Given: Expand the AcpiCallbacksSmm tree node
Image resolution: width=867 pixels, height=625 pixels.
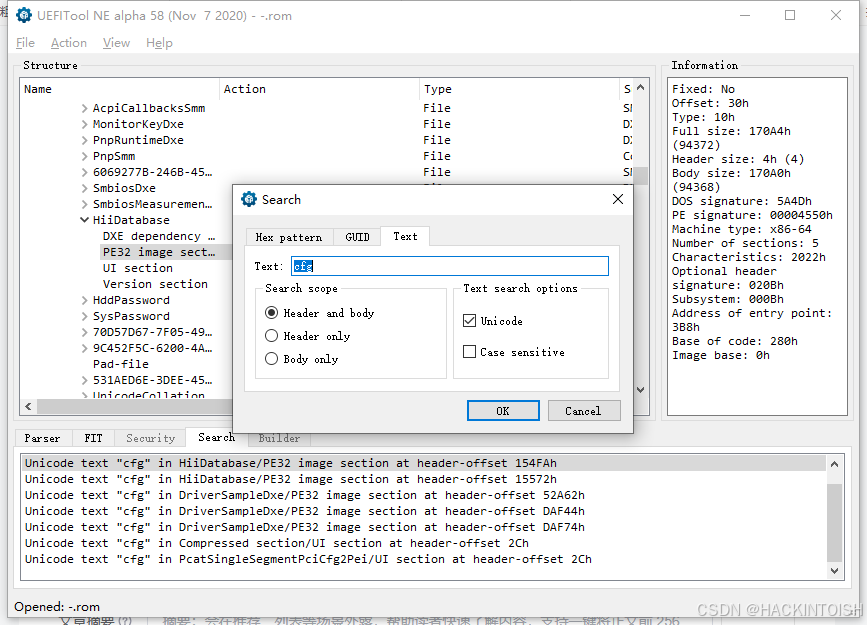Looking at the screenshot, I should pyautogui.click(x=85, y=108).
